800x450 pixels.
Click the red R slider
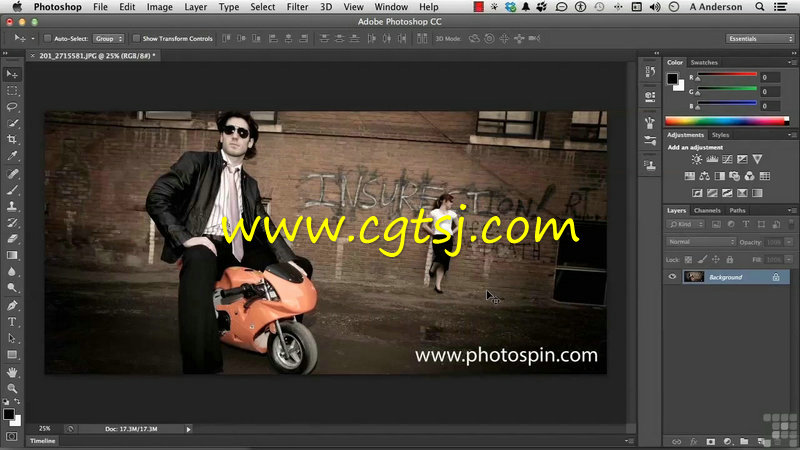tap(727, 75)
